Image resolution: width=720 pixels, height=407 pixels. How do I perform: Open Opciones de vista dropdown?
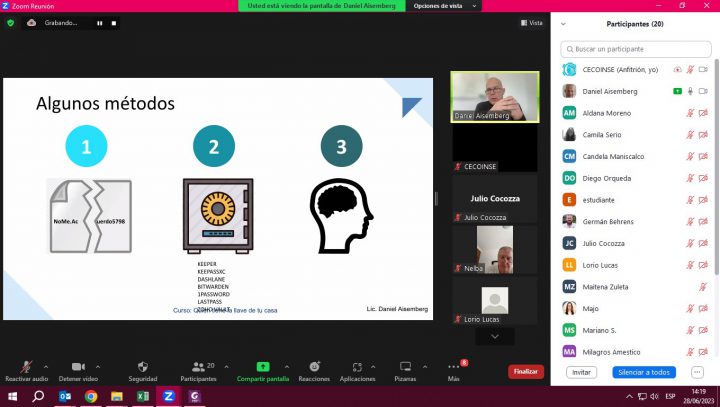click(x=444, y=6)
